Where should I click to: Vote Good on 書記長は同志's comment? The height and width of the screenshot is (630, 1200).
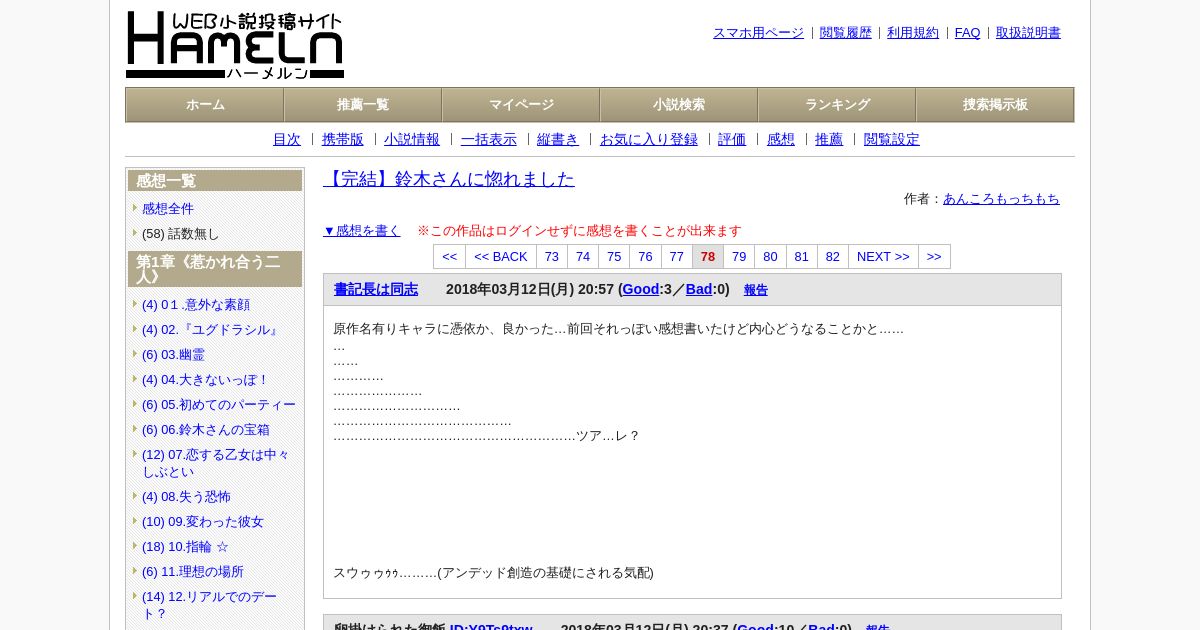click(641, 289)
